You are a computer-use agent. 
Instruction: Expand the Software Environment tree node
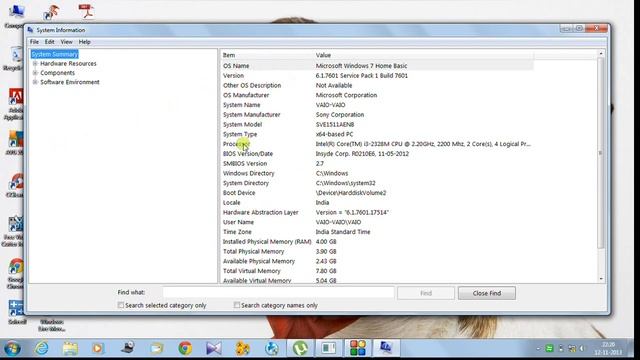[35, 82]
